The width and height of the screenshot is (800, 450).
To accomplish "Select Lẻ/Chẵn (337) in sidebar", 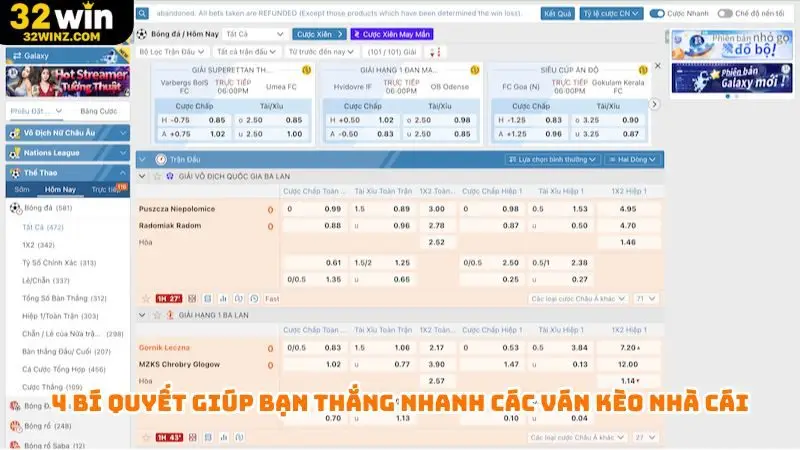I will point(46,281).
